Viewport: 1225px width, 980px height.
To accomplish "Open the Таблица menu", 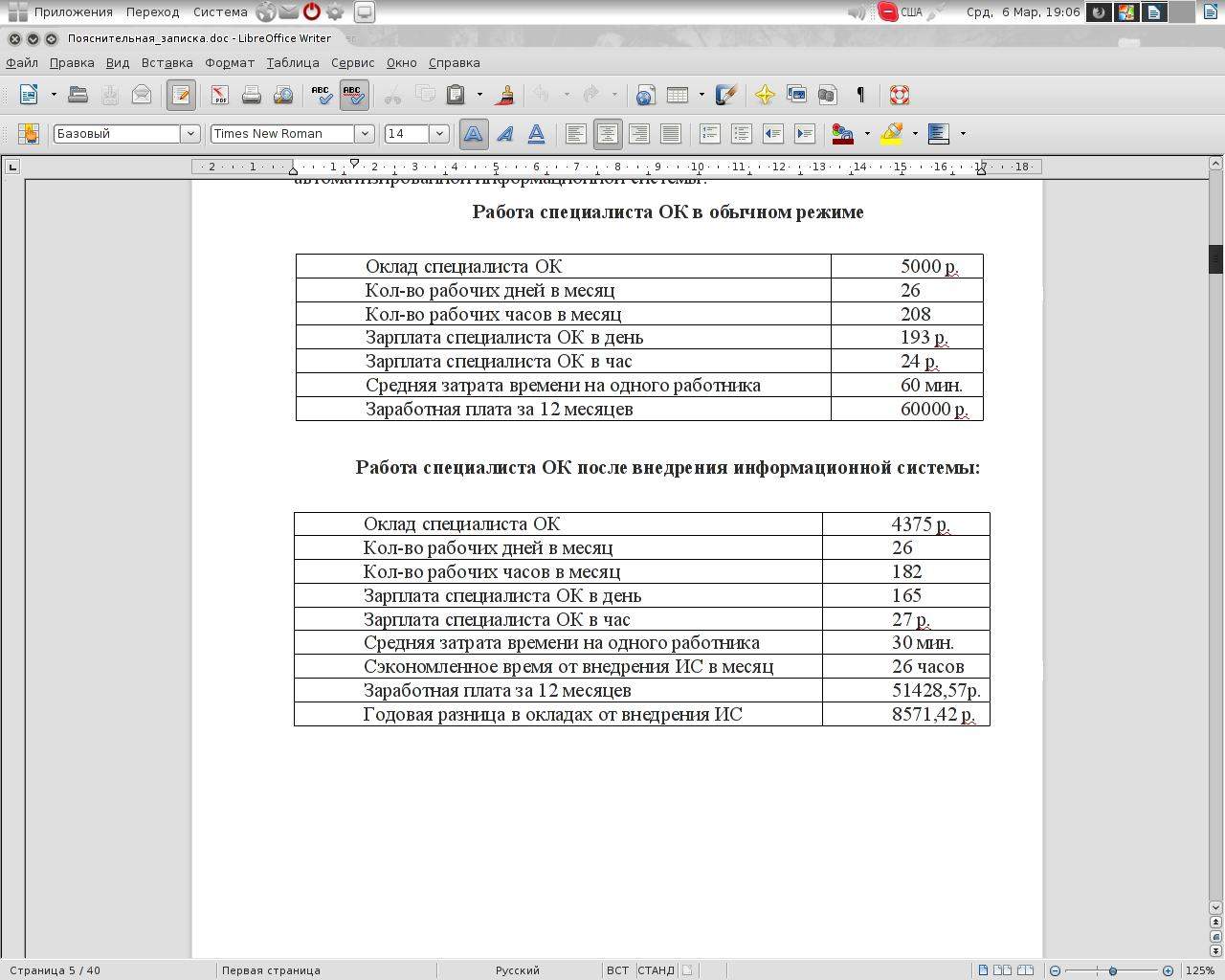I will (293, 62).
